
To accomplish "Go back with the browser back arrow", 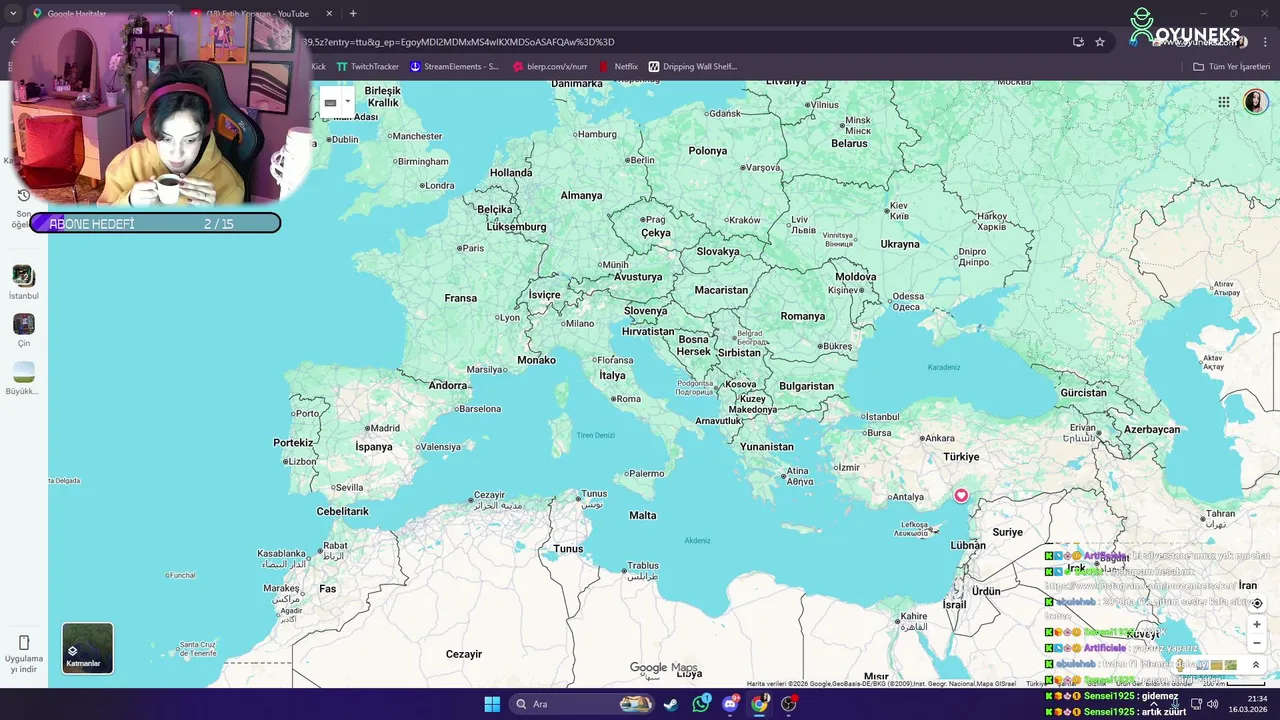I will click(x=14, y=42).
